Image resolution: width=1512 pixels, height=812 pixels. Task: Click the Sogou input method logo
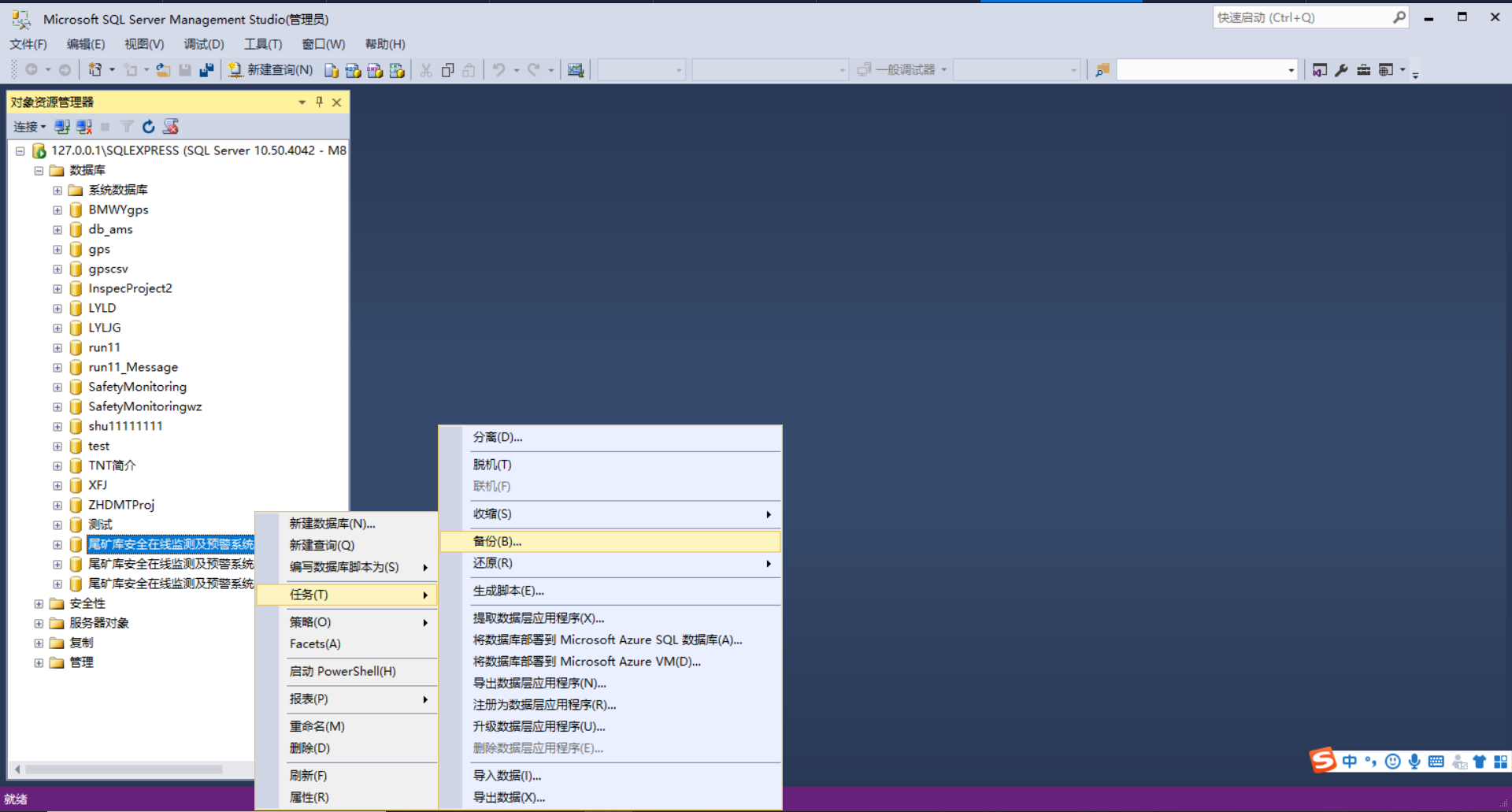coord(1323,761)
